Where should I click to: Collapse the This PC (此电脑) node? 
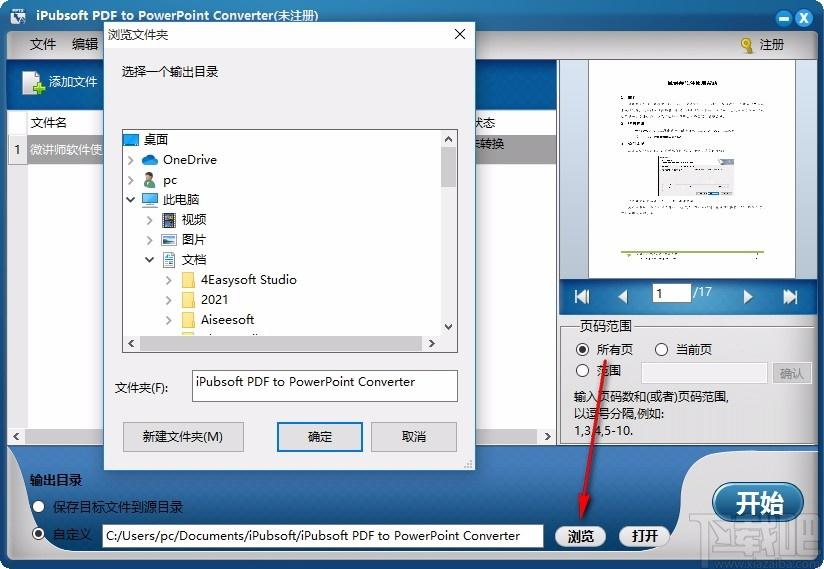pos(131,200)
